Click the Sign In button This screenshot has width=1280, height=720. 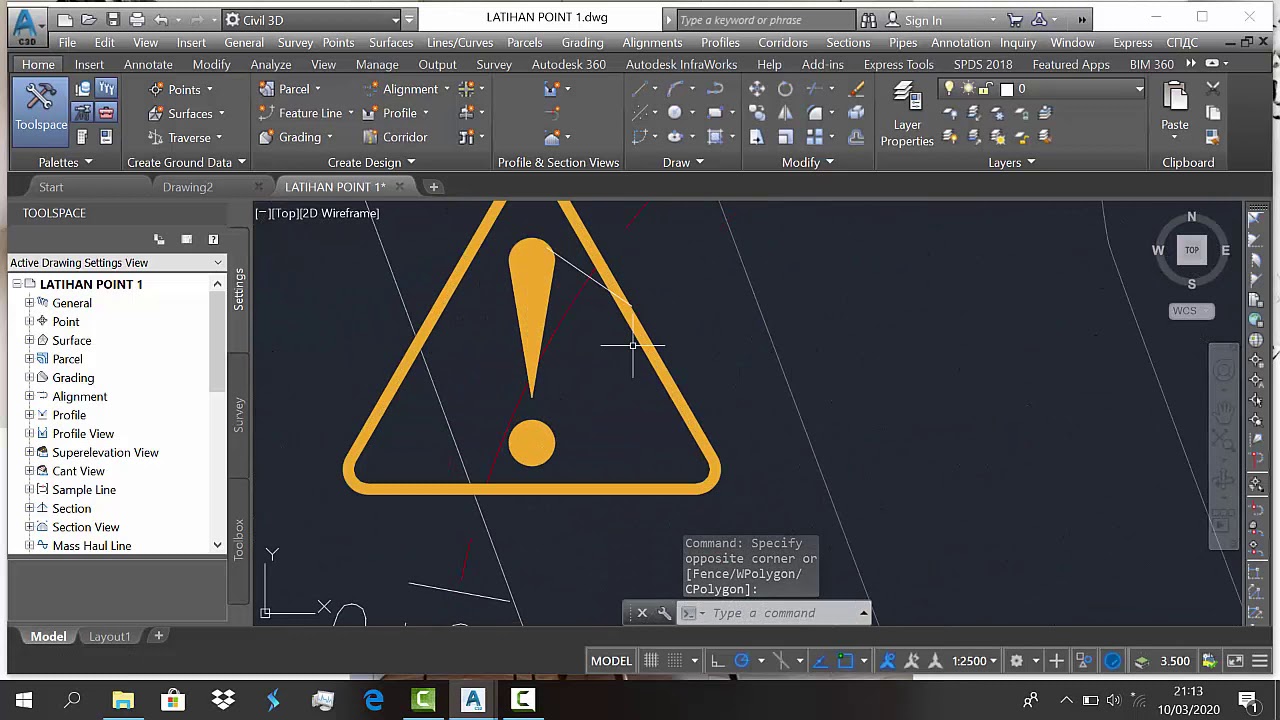pyautogui.click(x=924, y=20)
